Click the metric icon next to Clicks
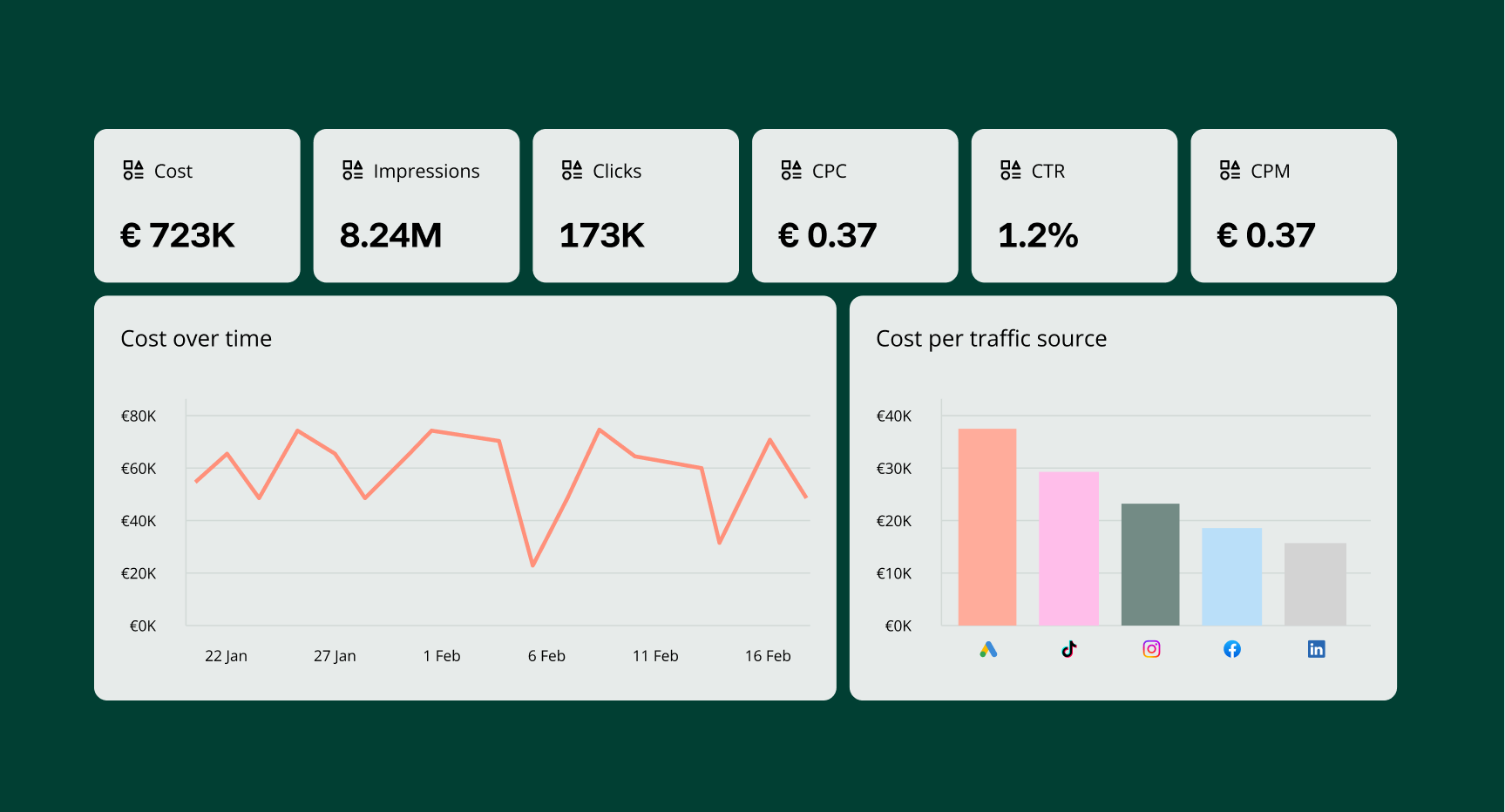The width and height of the screenshot is (1505, 812). coord(571,170)
